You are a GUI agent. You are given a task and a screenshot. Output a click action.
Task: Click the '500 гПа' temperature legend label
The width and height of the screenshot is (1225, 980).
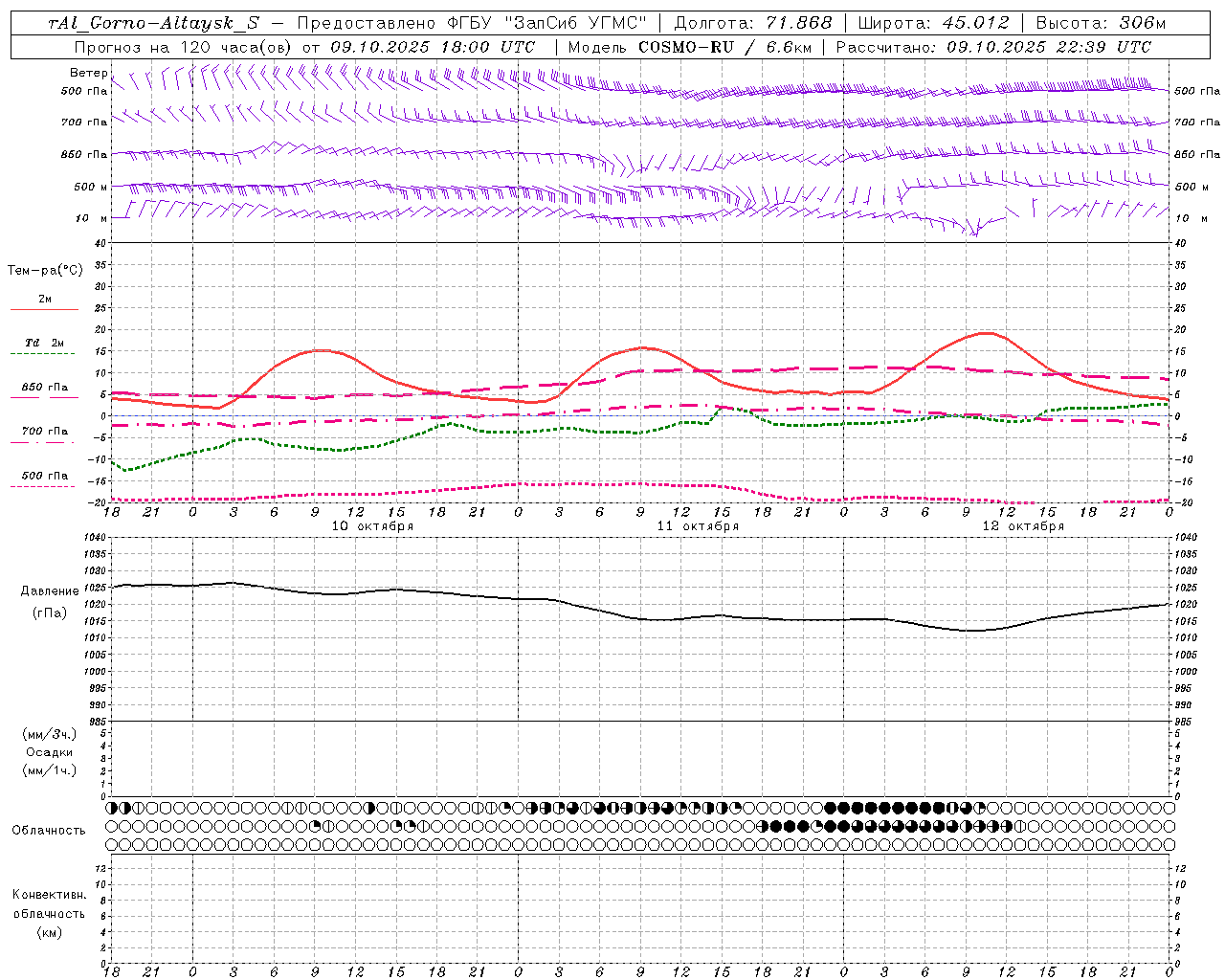(45, 475)
